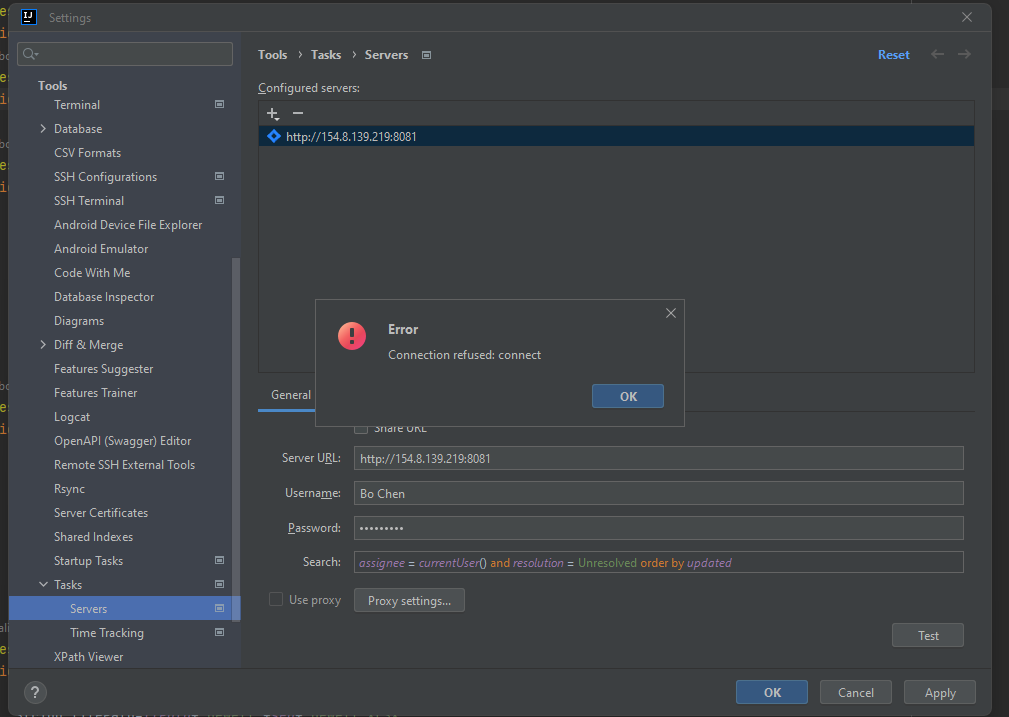This screenshot has height=717, width=1009.
Task: Click the Jira server diamond icon
Action: click(x=273, y=136)
